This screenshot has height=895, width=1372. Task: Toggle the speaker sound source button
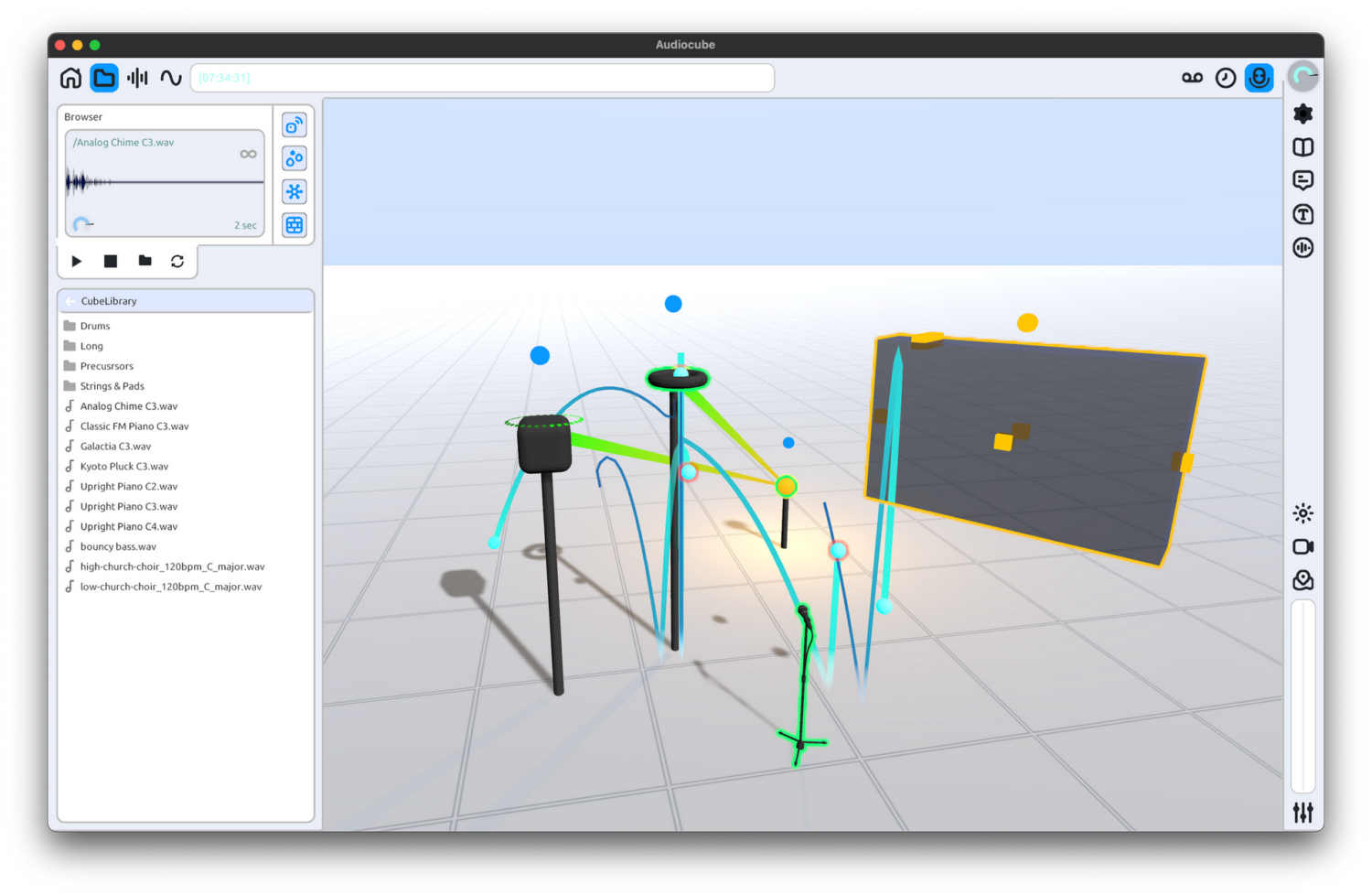click(295, 125)
